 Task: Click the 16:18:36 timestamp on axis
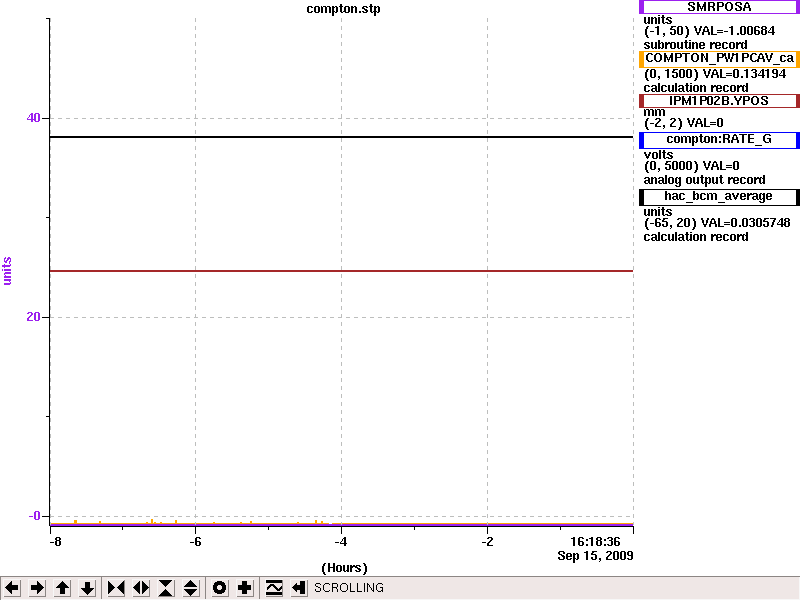click(x=595, y=541)
